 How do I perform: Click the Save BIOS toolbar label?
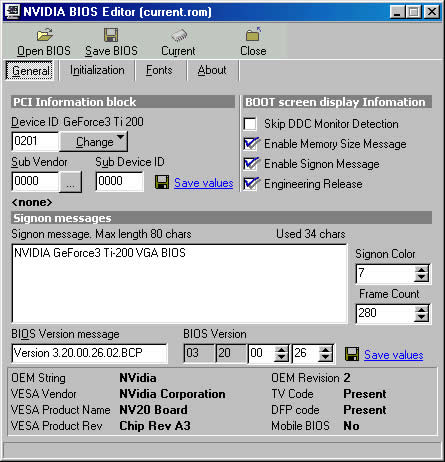pyautogui.click(x=111, y=51)
